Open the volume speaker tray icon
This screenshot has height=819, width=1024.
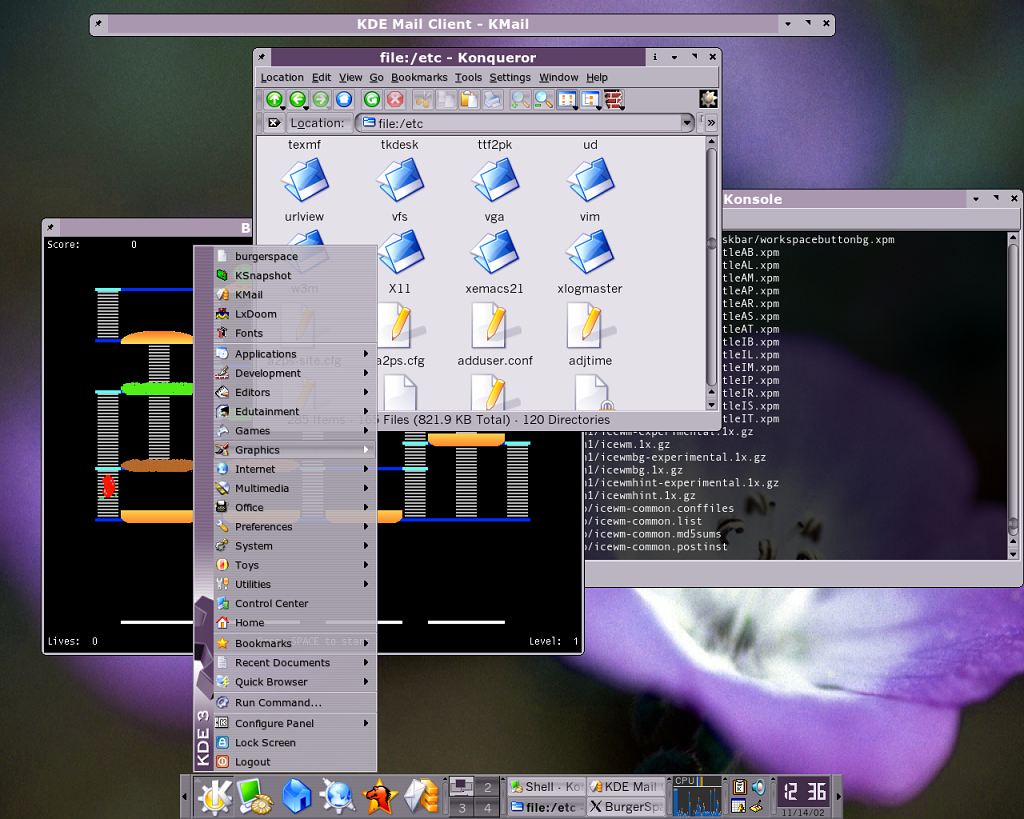pos(758,786)
